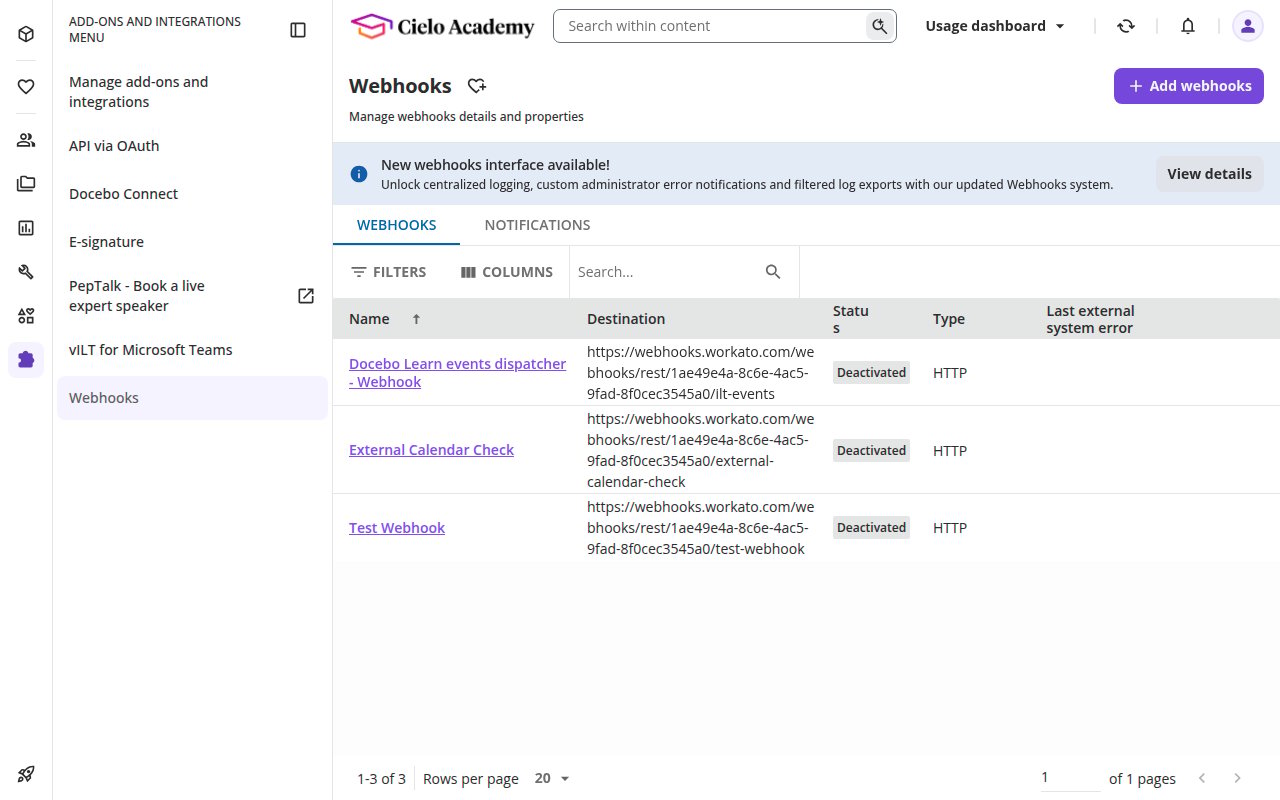The width and height of the screenshot is (1280, 800).
Task: Open the COLUMNS button
Action: (507, 272)
